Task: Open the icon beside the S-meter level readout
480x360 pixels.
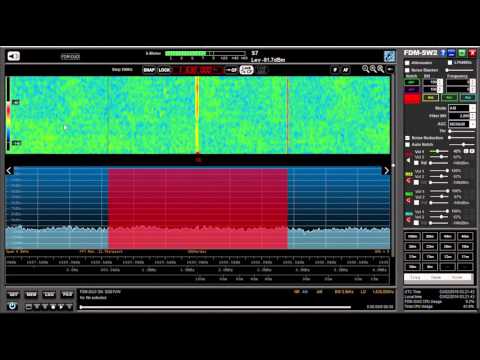Action: point(389,56)
